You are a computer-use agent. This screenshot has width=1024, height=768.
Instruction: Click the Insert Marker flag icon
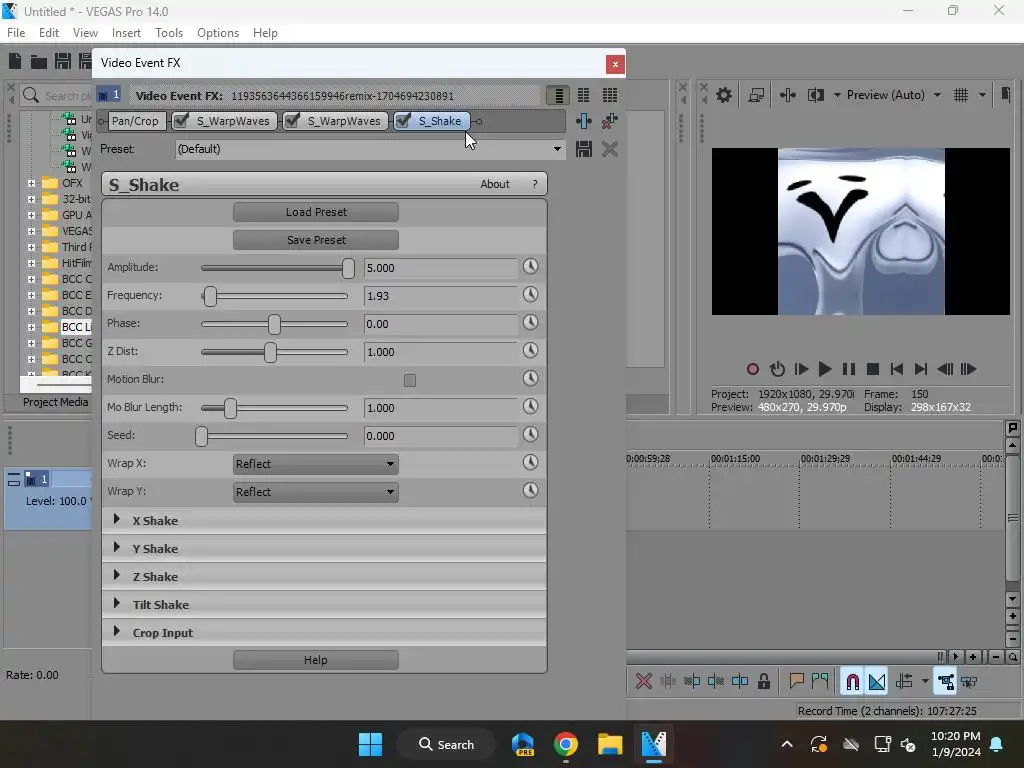click(796, 682)
